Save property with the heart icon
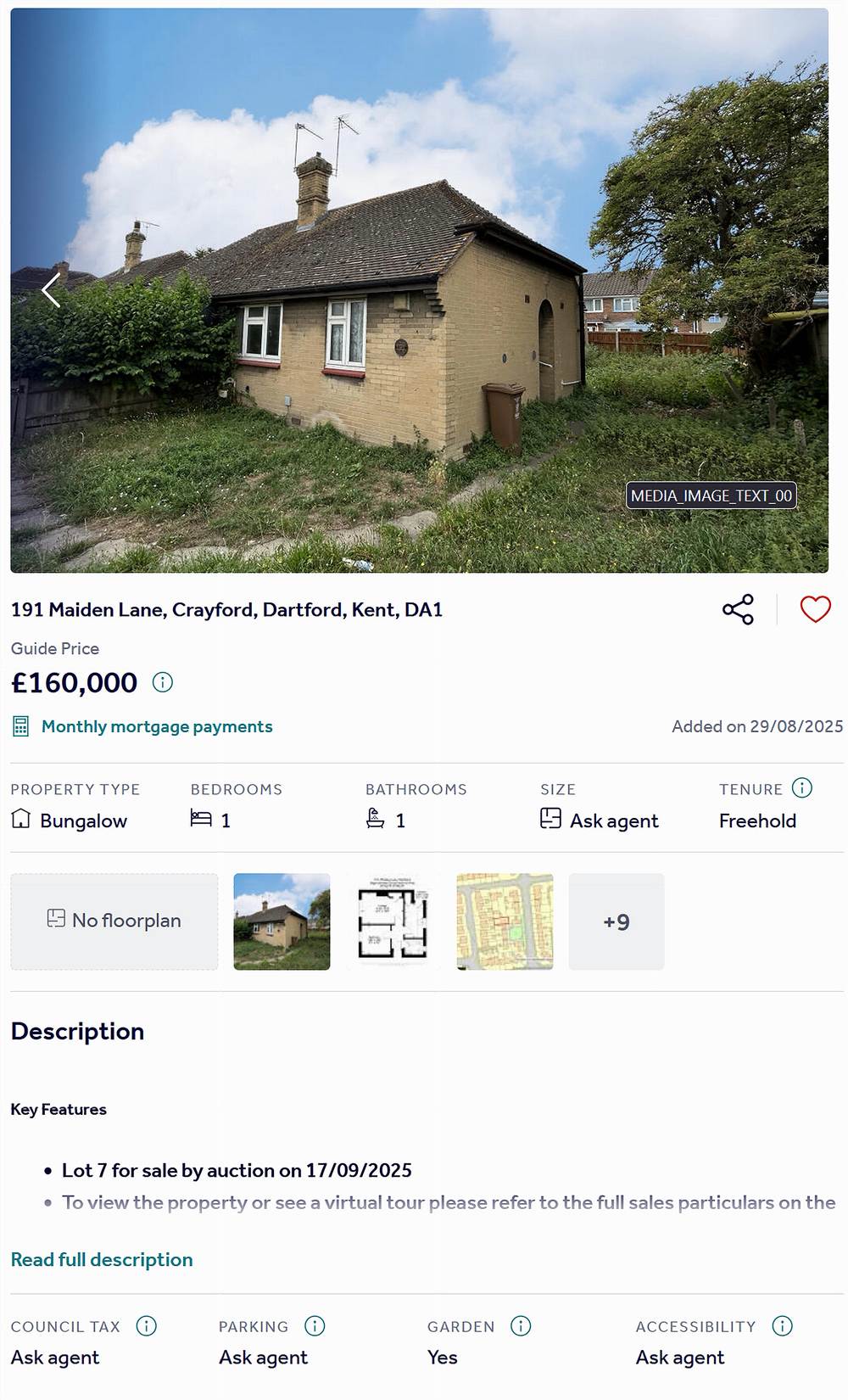This screenshot has height=1400, width=848. (x=815, y=609)
